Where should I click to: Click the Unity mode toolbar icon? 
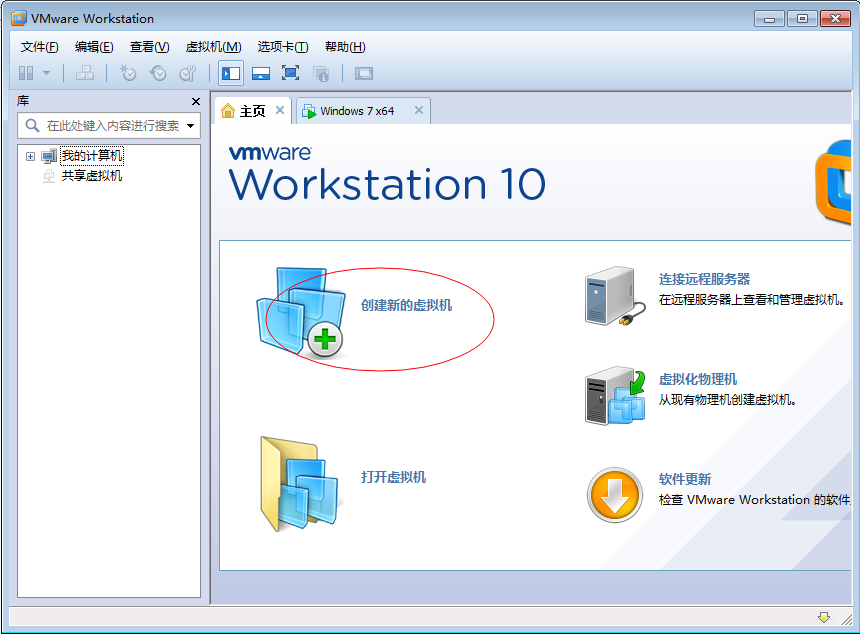[321, 73]
